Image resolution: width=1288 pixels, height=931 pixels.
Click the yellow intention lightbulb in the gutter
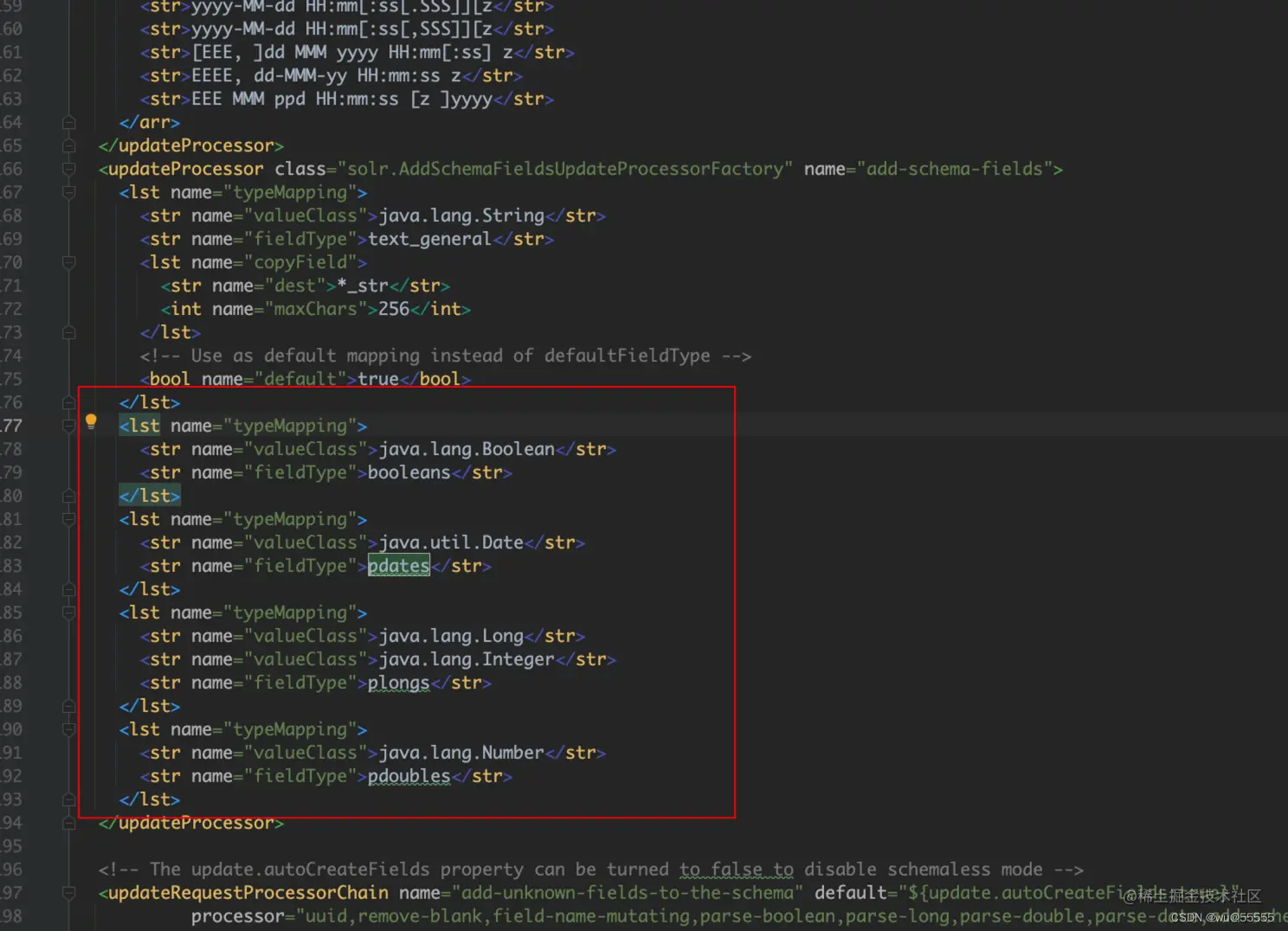pos(91,421)
